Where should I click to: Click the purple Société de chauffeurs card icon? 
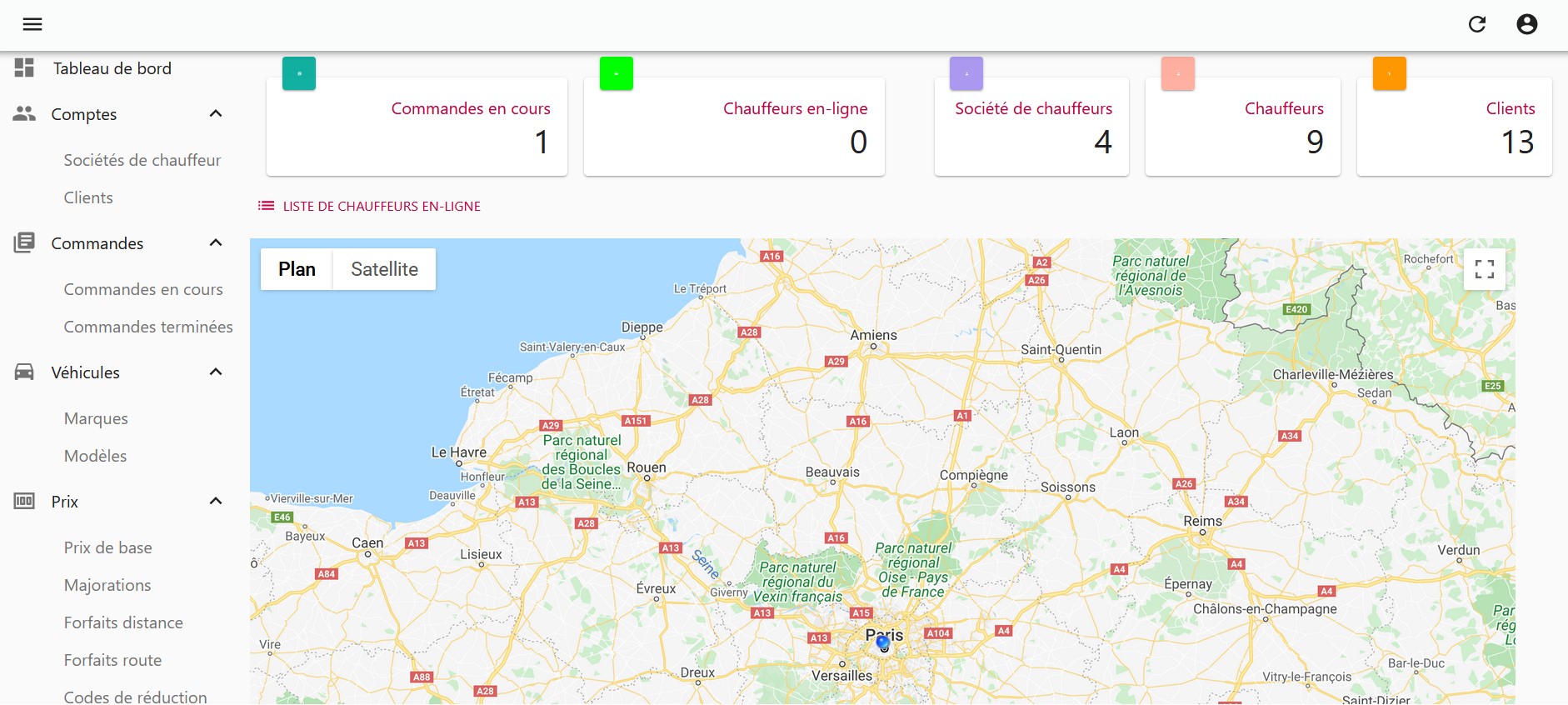coord(966,73)
